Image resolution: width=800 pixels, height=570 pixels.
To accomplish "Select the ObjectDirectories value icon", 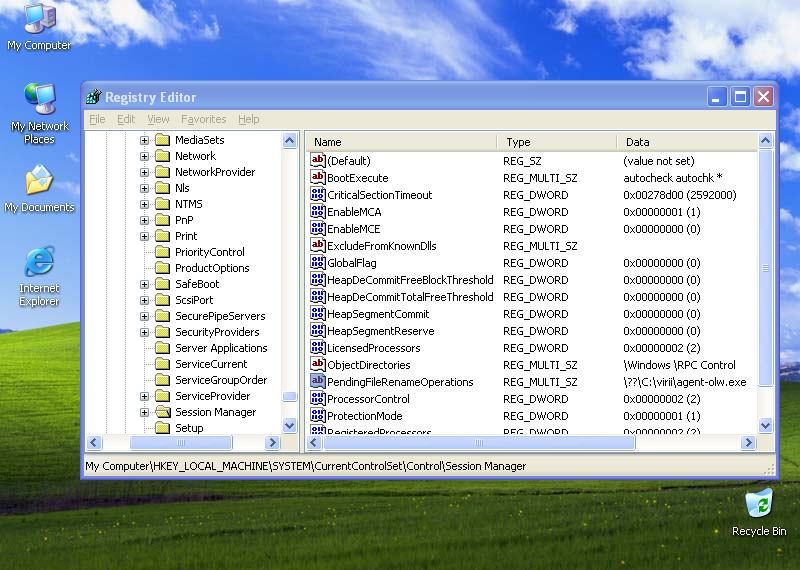I will click(317, 364).
